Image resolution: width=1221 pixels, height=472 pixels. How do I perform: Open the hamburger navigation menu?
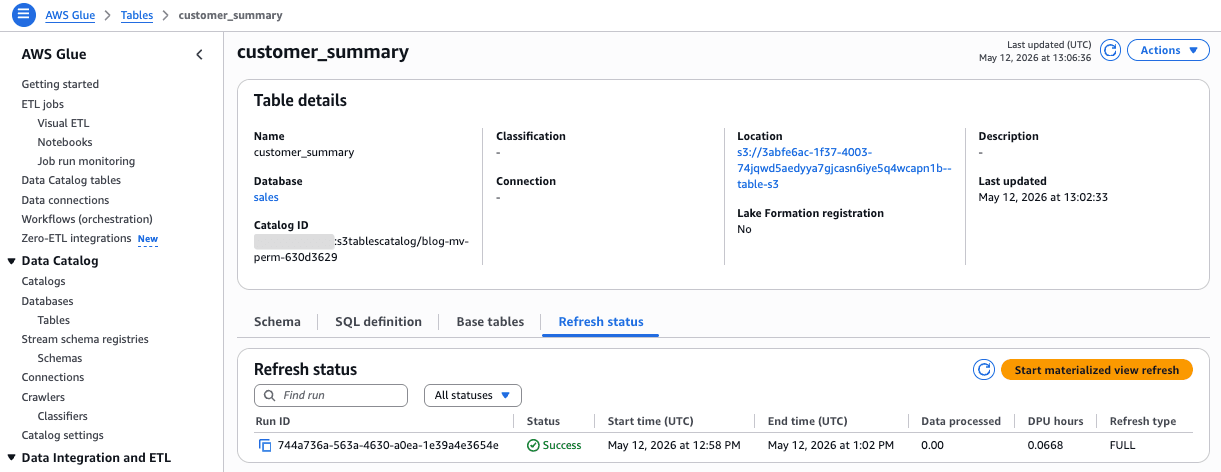pyautogui.click(x=23, y=15)
